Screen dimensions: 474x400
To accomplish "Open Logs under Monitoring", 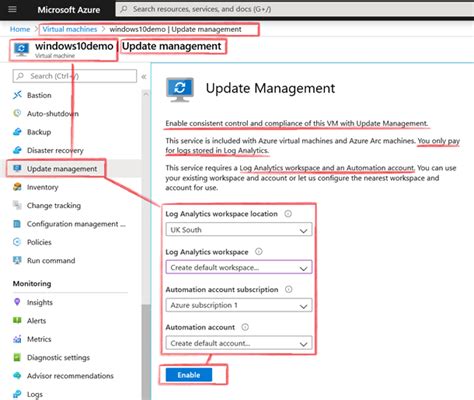I will coord(35,395).
